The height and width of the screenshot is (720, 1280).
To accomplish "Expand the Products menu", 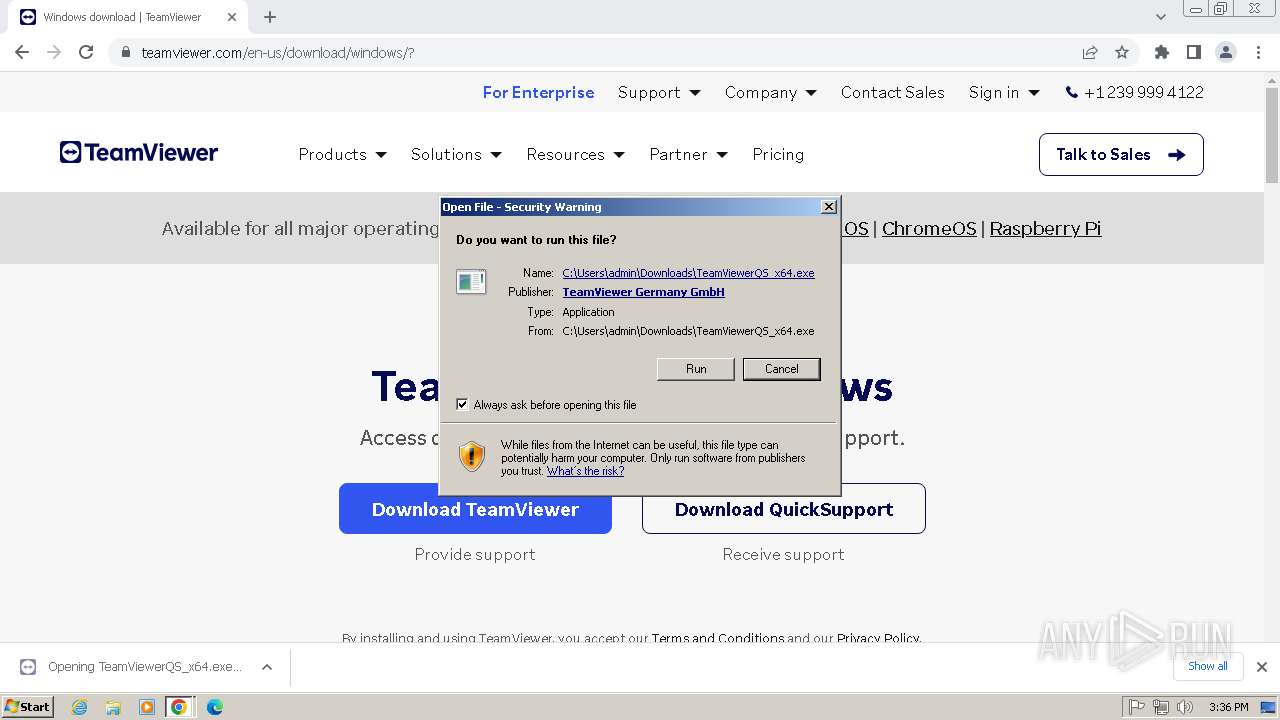I will (x=342, y=154).
